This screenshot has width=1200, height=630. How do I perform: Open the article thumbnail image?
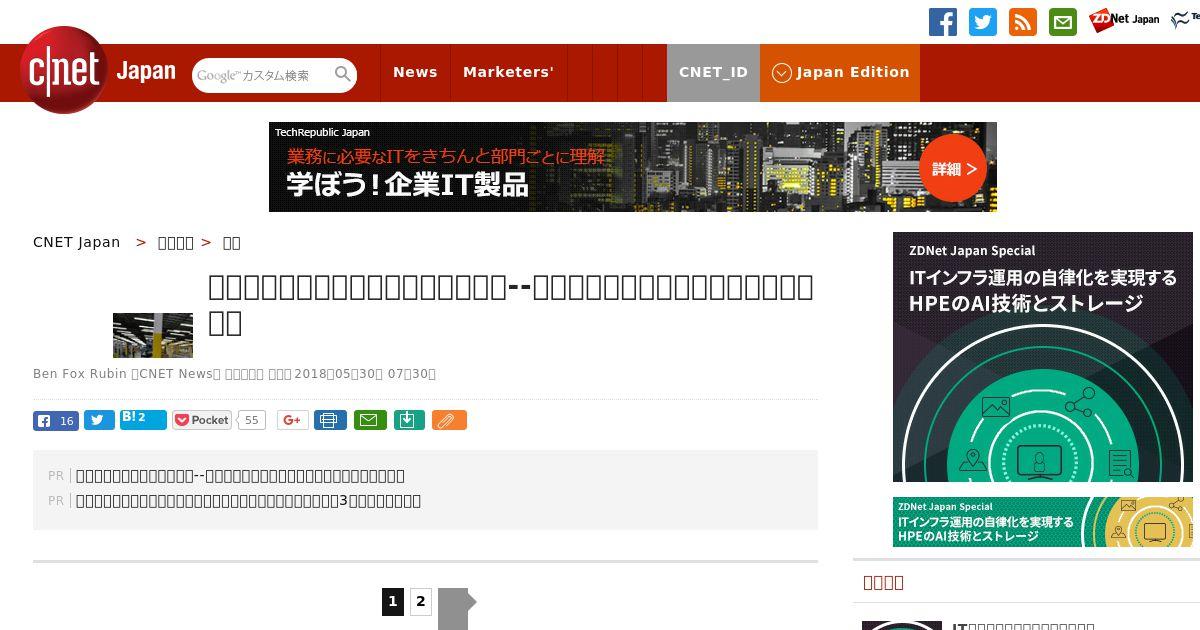point(153,335)
